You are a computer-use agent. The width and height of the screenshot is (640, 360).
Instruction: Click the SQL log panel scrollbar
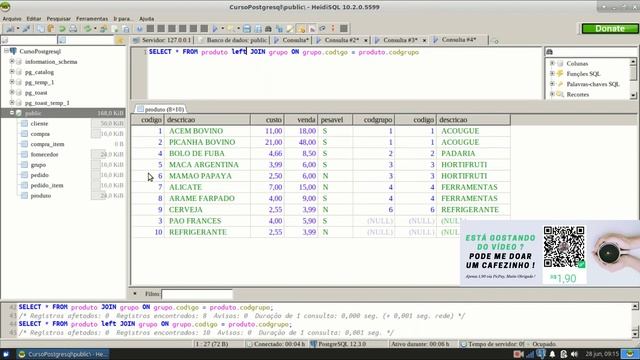[635, 320]
